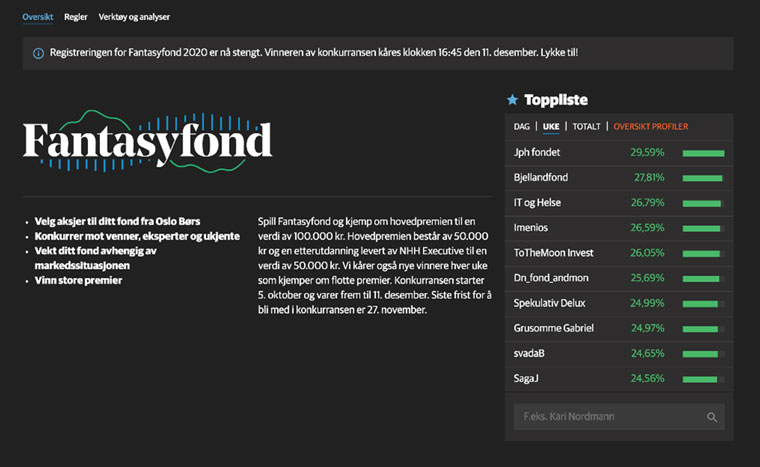
Task: Open the OVERSIKT PROFILER link
Action: [650, 127]
